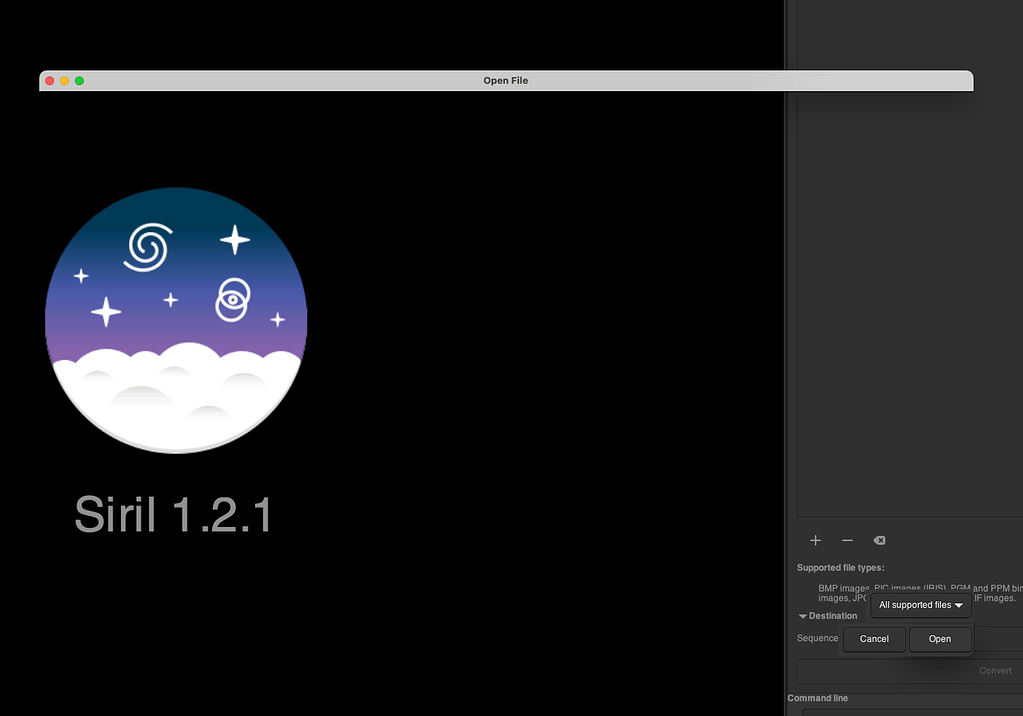This screenshot has height=716, width=1023.
Task: Click the Siril 1.2.1 version text
Action: (x=172, y=515)
